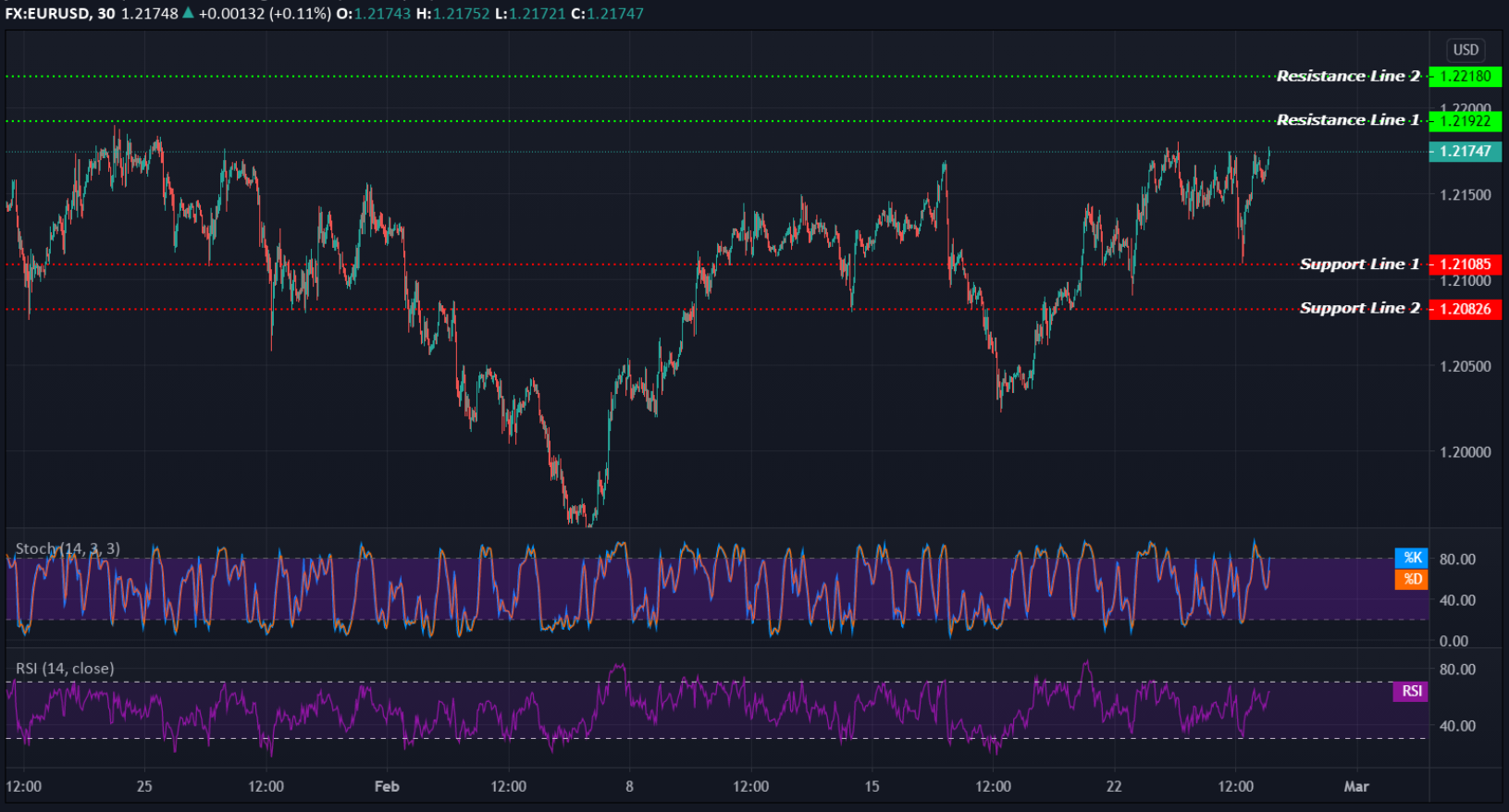Click the %K blue legend tag
Viewport: 1509px width, 812px height.
pyautogui.click(x=1412, y=558)
